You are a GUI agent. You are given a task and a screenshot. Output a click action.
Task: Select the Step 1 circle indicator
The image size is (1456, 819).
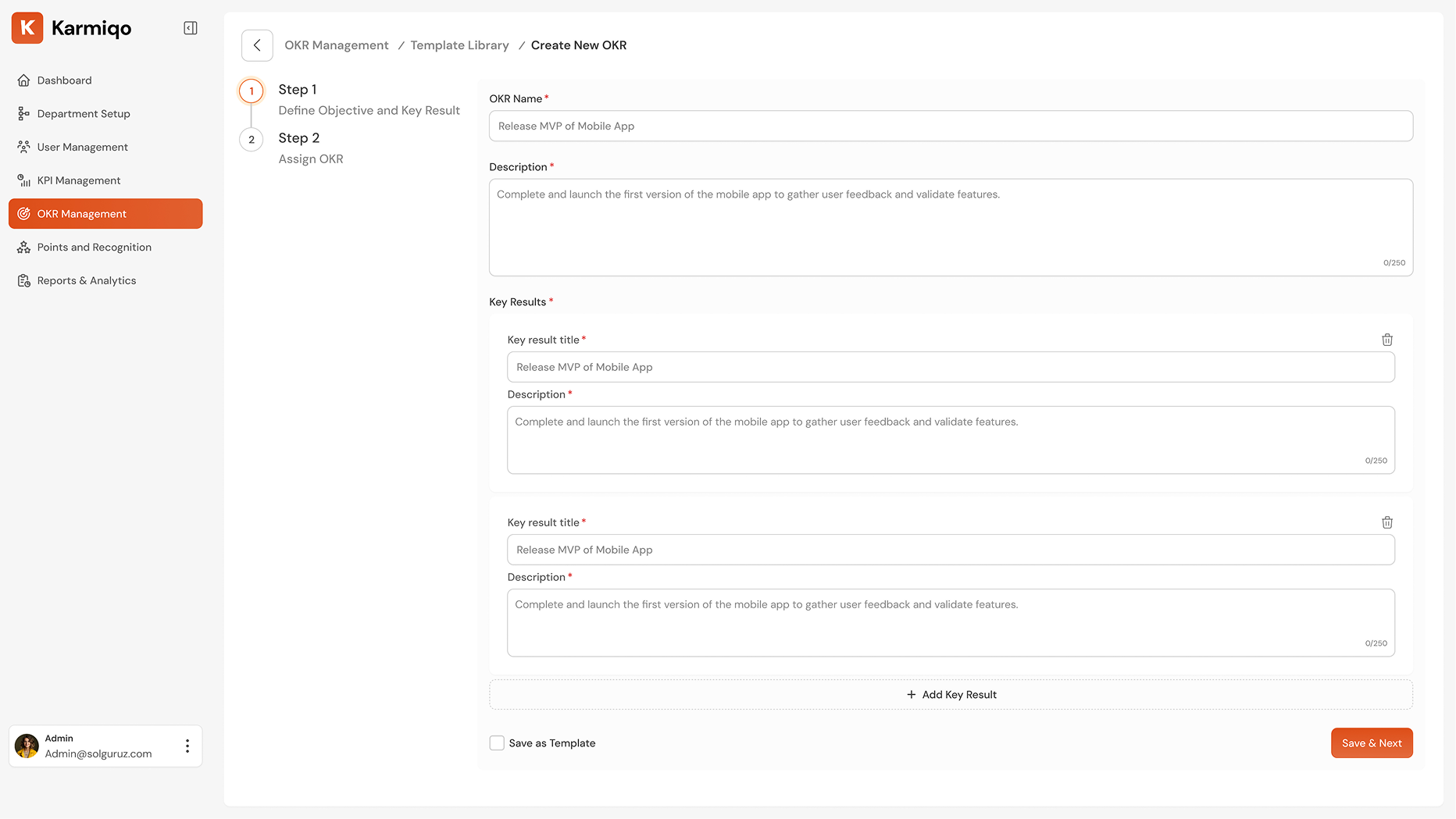click(x=252, y=91)
